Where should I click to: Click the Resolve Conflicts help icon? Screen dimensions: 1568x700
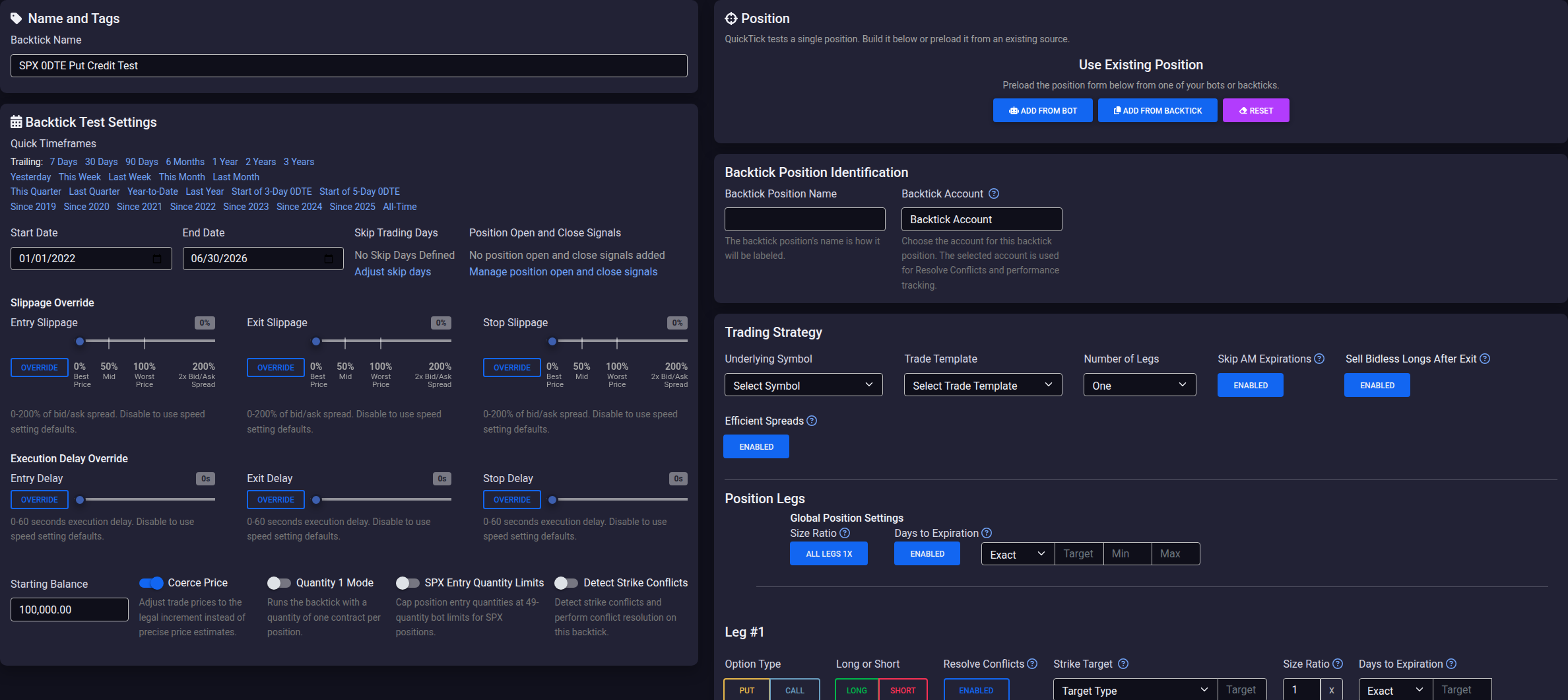tap(1032, 664)
